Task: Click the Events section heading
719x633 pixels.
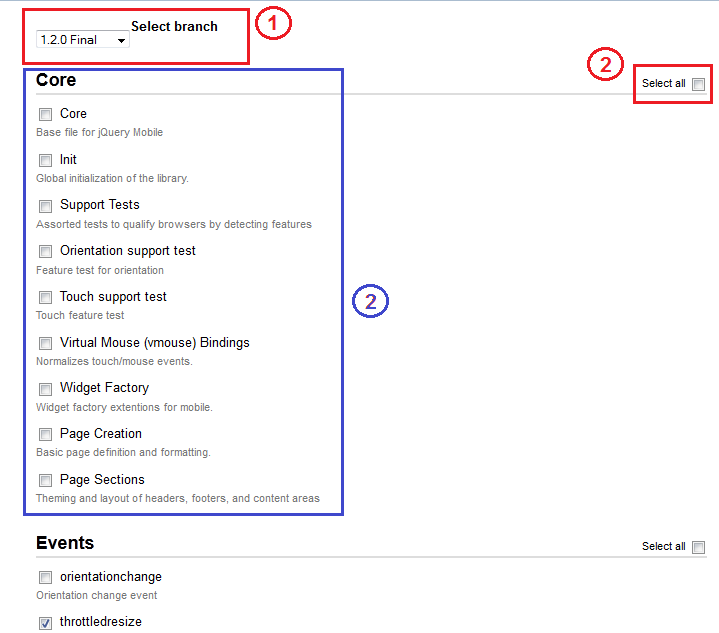Action: [x=65, y=543]
